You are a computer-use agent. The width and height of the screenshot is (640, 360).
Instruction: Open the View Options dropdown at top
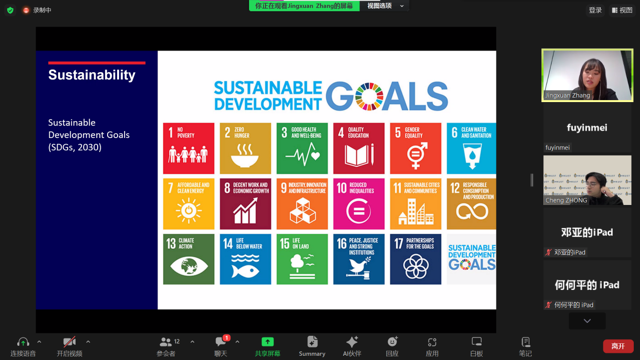pyautogui.click(x=385, y=6)
